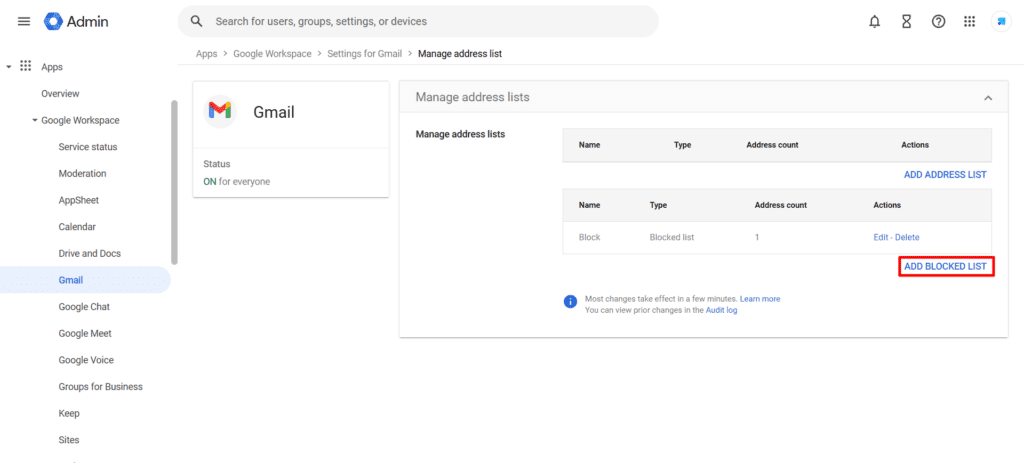Click the Blocked list type cell
Screen dimensions: 1024x463
point(672,237)
